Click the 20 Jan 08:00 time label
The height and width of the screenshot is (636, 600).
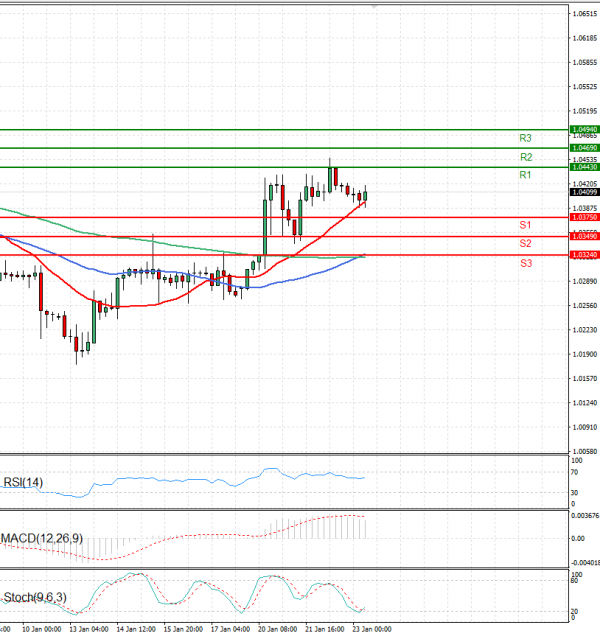point(277,629)
